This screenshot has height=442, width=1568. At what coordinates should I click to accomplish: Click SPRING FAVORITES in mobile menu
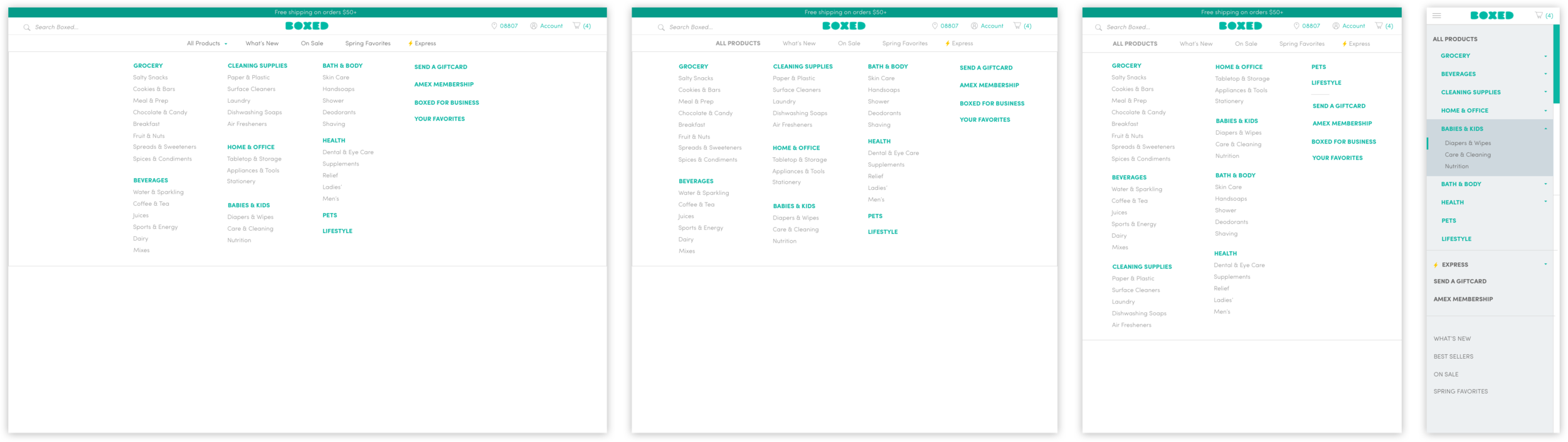1460,392
